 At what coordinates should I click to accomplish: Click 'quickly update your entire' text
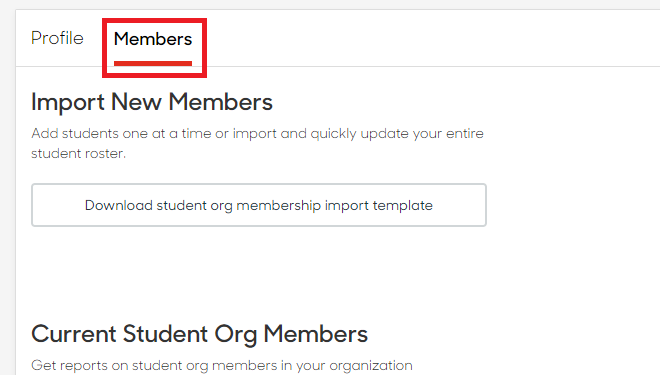point(397,134)
